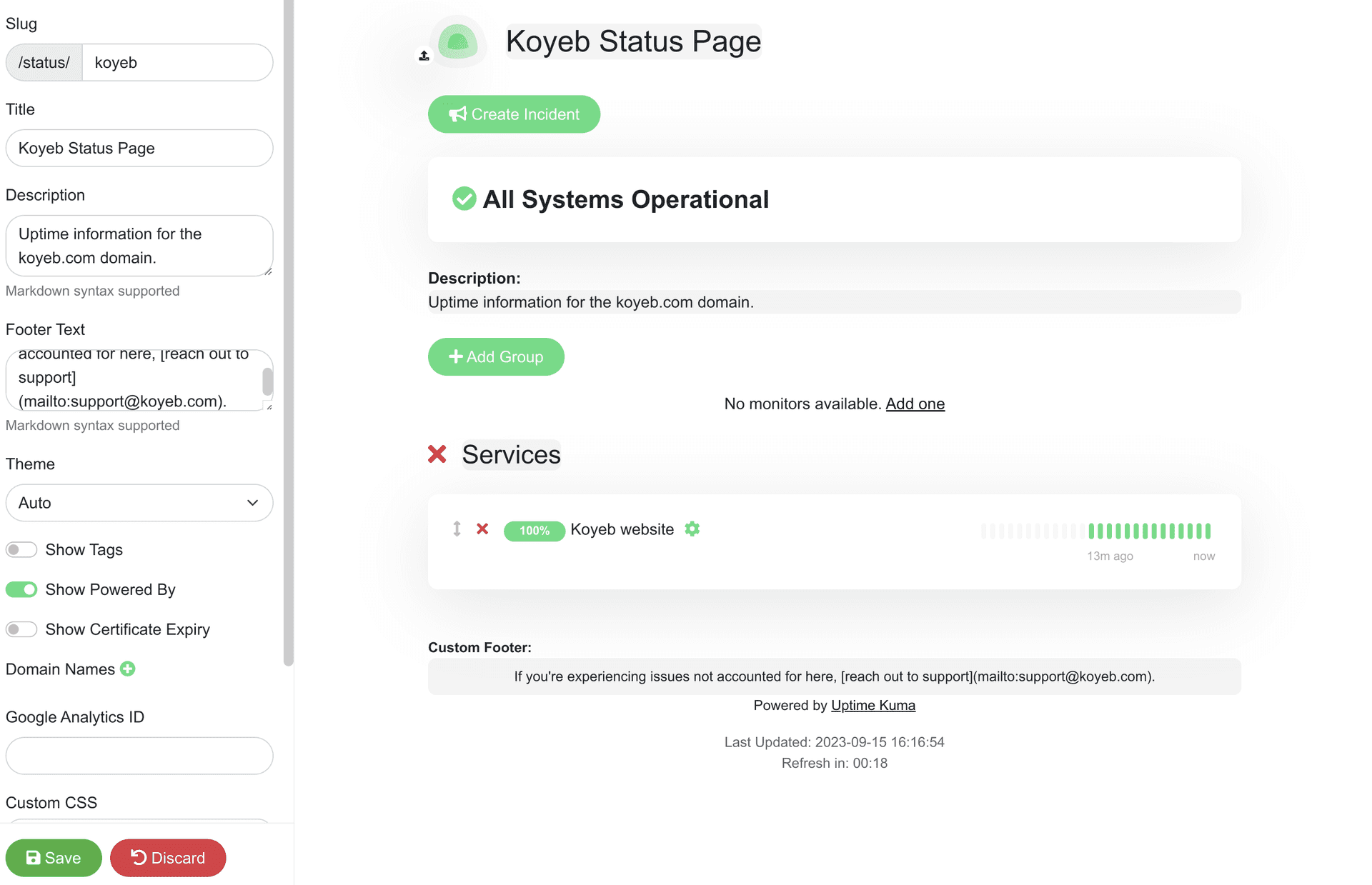
Task: Click into the Google Analytics ID field
Action: tap(139, 756)
